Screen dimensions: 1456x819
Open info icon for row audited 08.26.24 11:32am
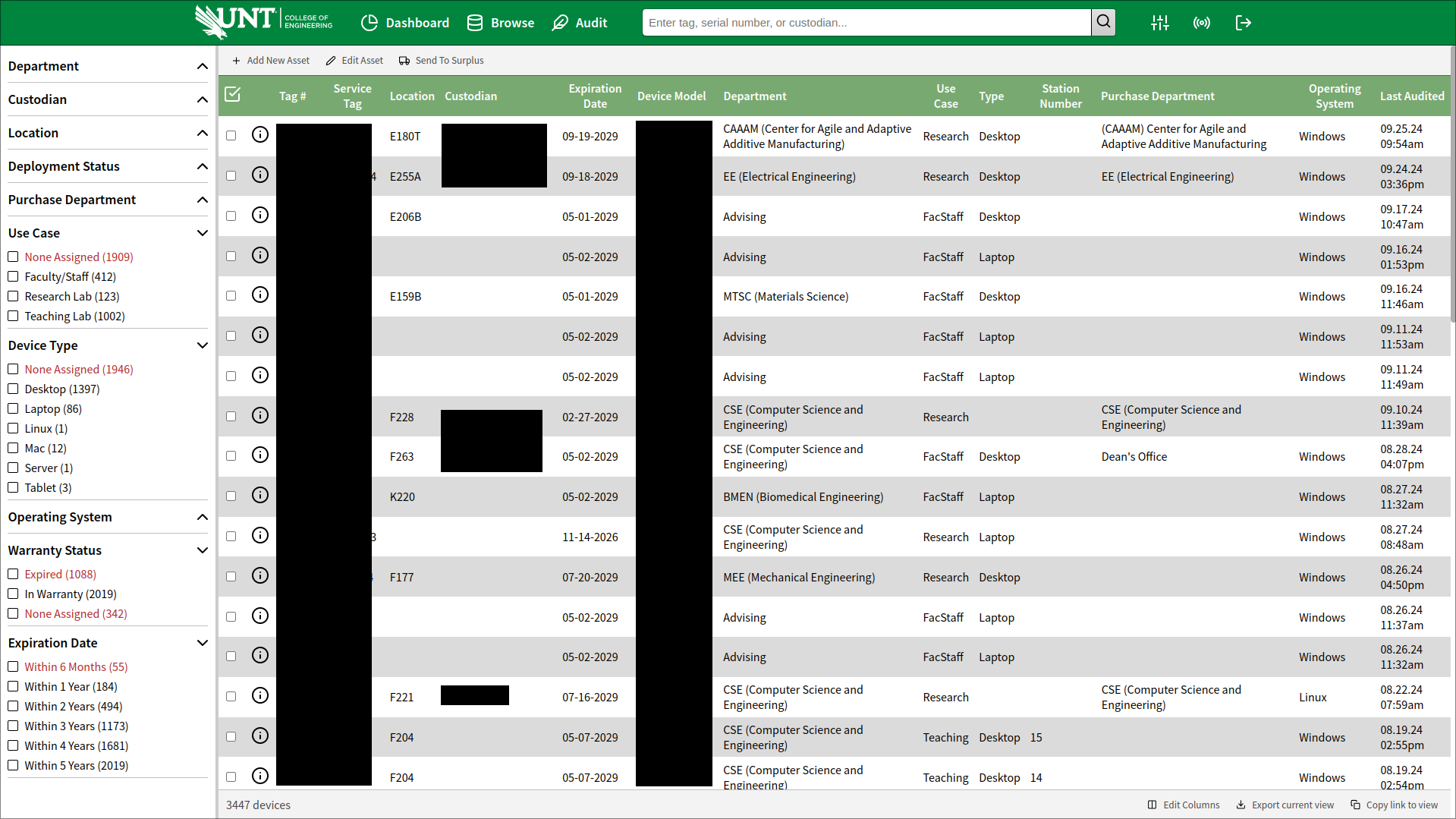pyautogui.click(x=260, y=656)
